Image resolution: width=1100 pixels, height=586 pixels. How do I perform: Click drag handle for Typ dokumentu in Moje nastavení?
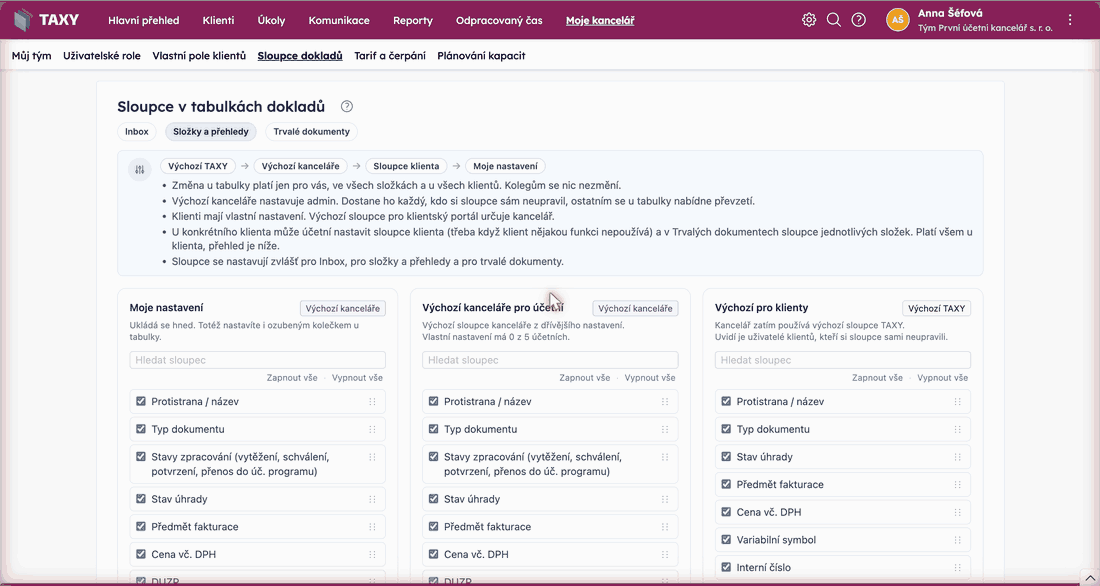372,429
